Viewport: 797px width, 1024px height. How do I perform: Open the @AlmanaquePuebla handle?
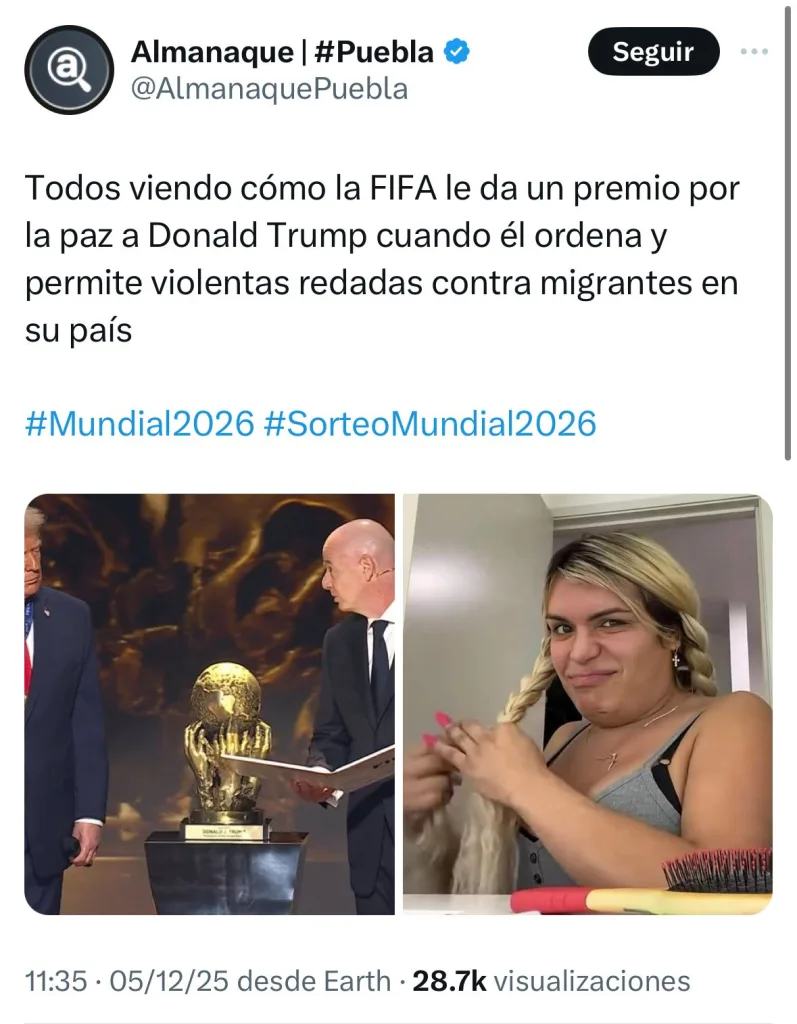(269, 89)
